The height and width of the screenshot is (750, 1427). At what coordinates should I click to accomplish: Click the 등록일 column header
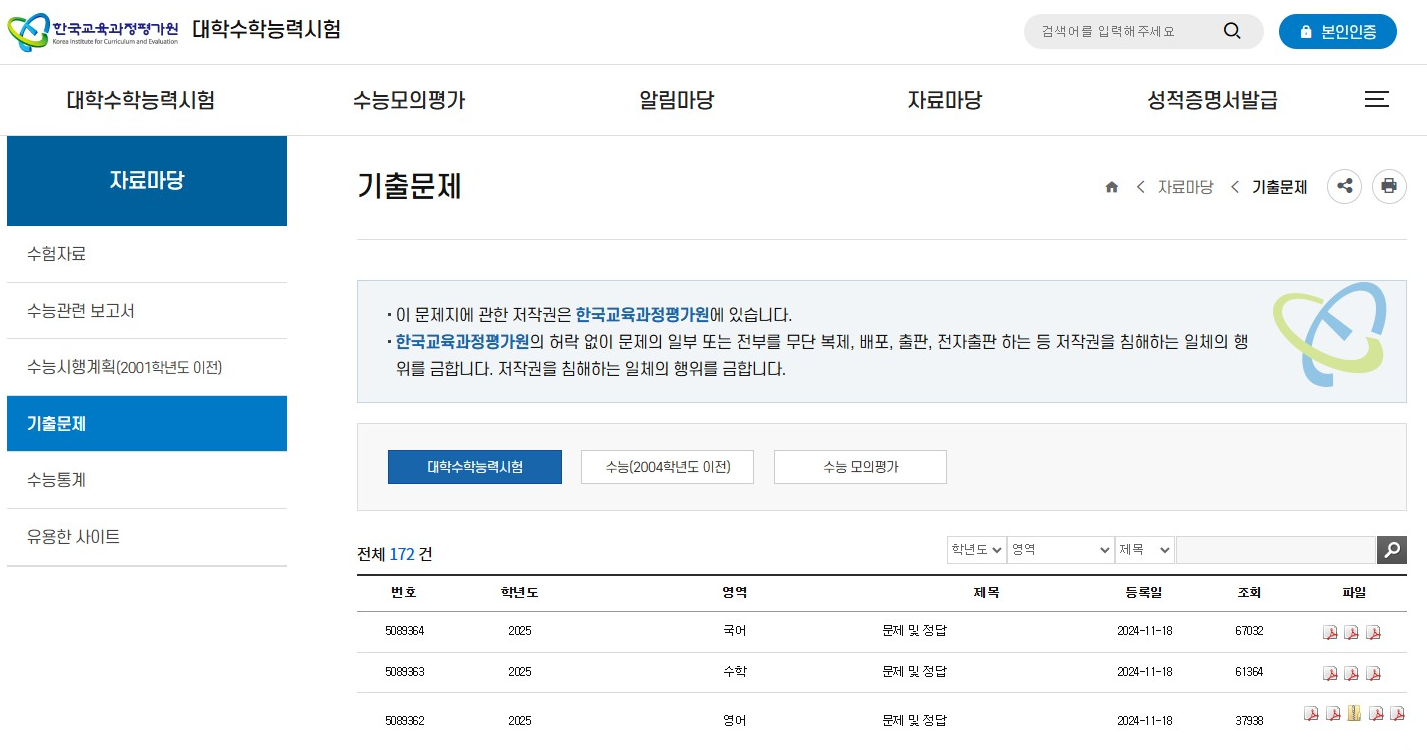click(1144, 593)
